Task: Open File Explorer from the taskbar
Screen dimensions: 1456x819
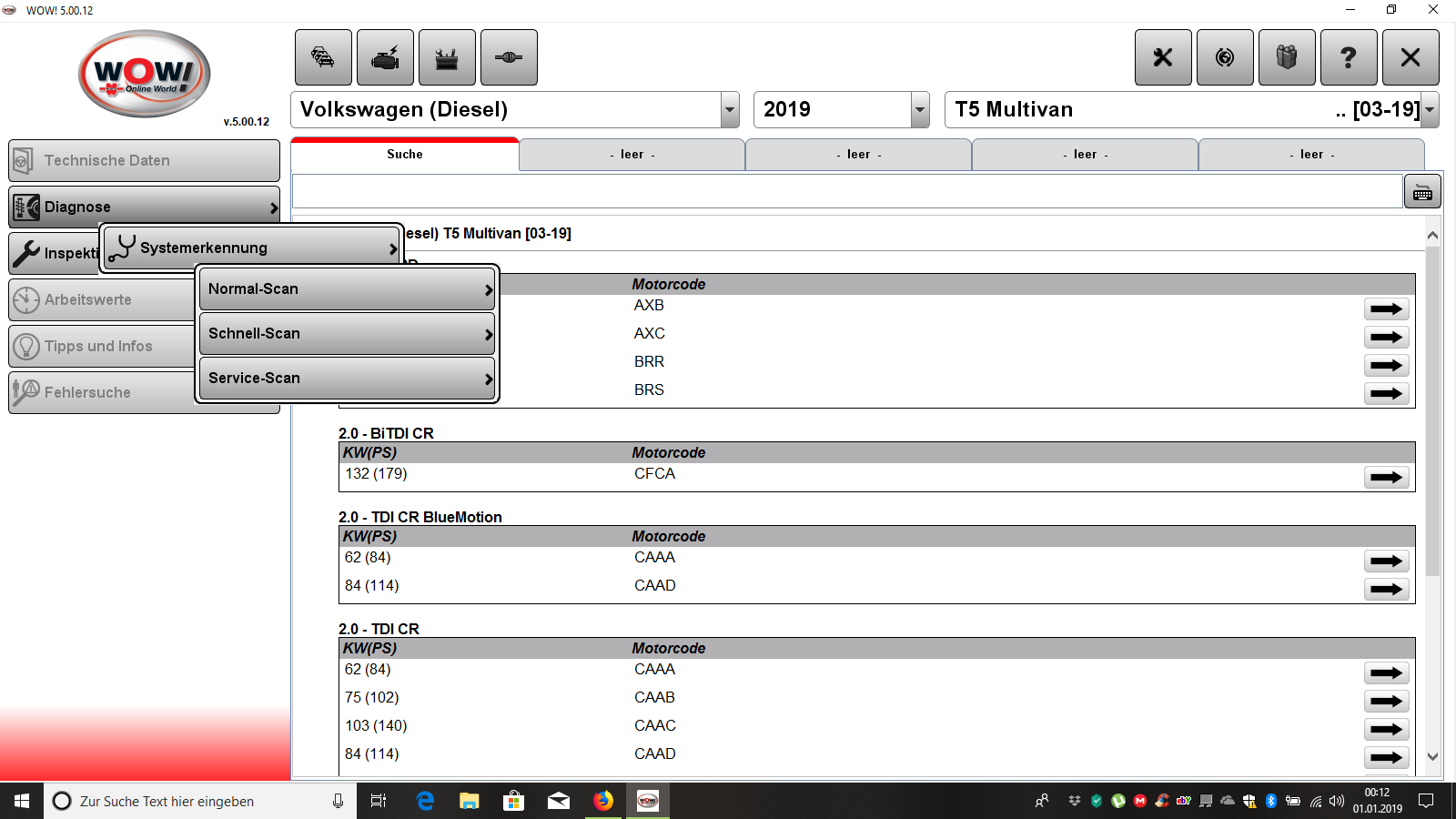Action: tap(469, 801)
